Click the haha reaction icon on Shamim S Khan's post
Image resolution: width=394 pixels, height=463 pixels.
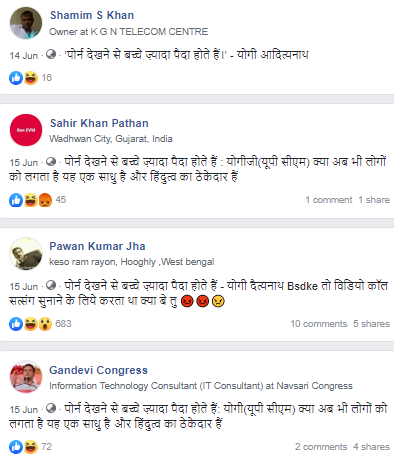(31, 78)
